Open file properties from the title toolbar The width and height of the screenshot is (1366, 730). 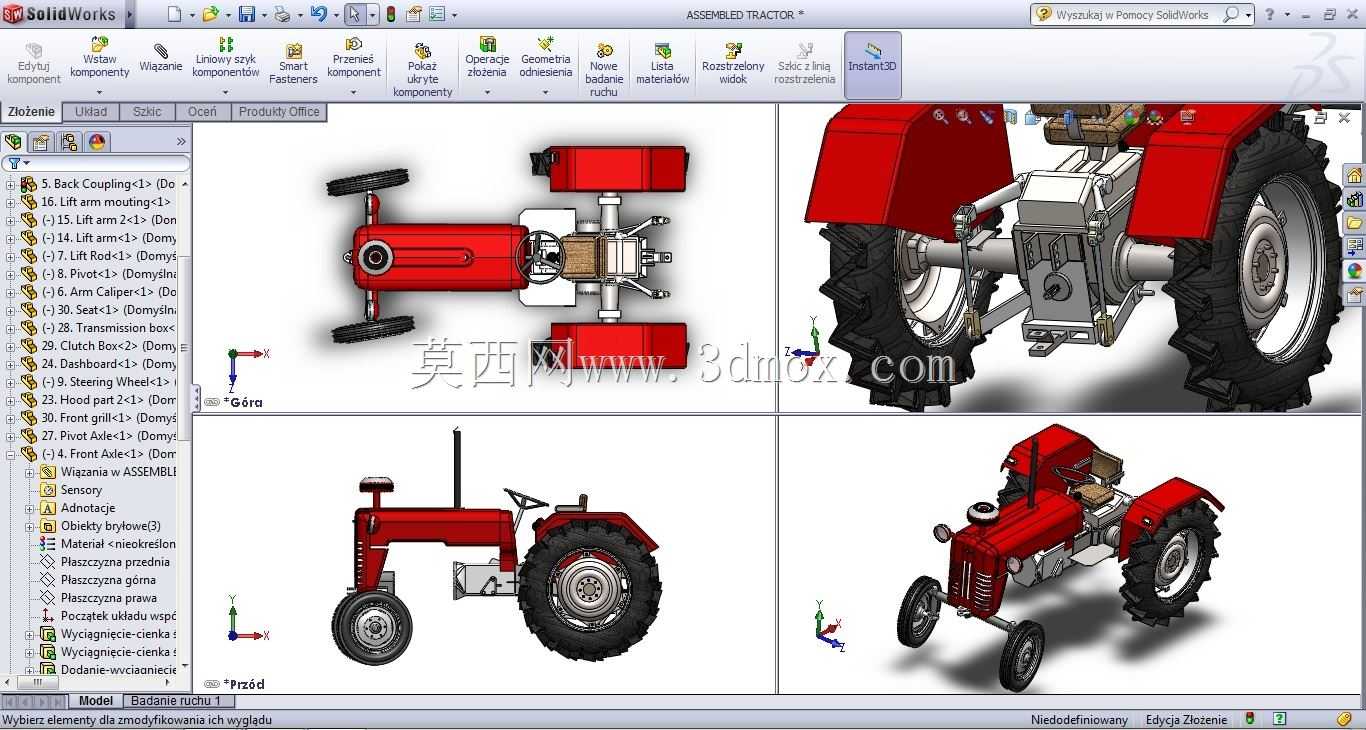point(414,14)
